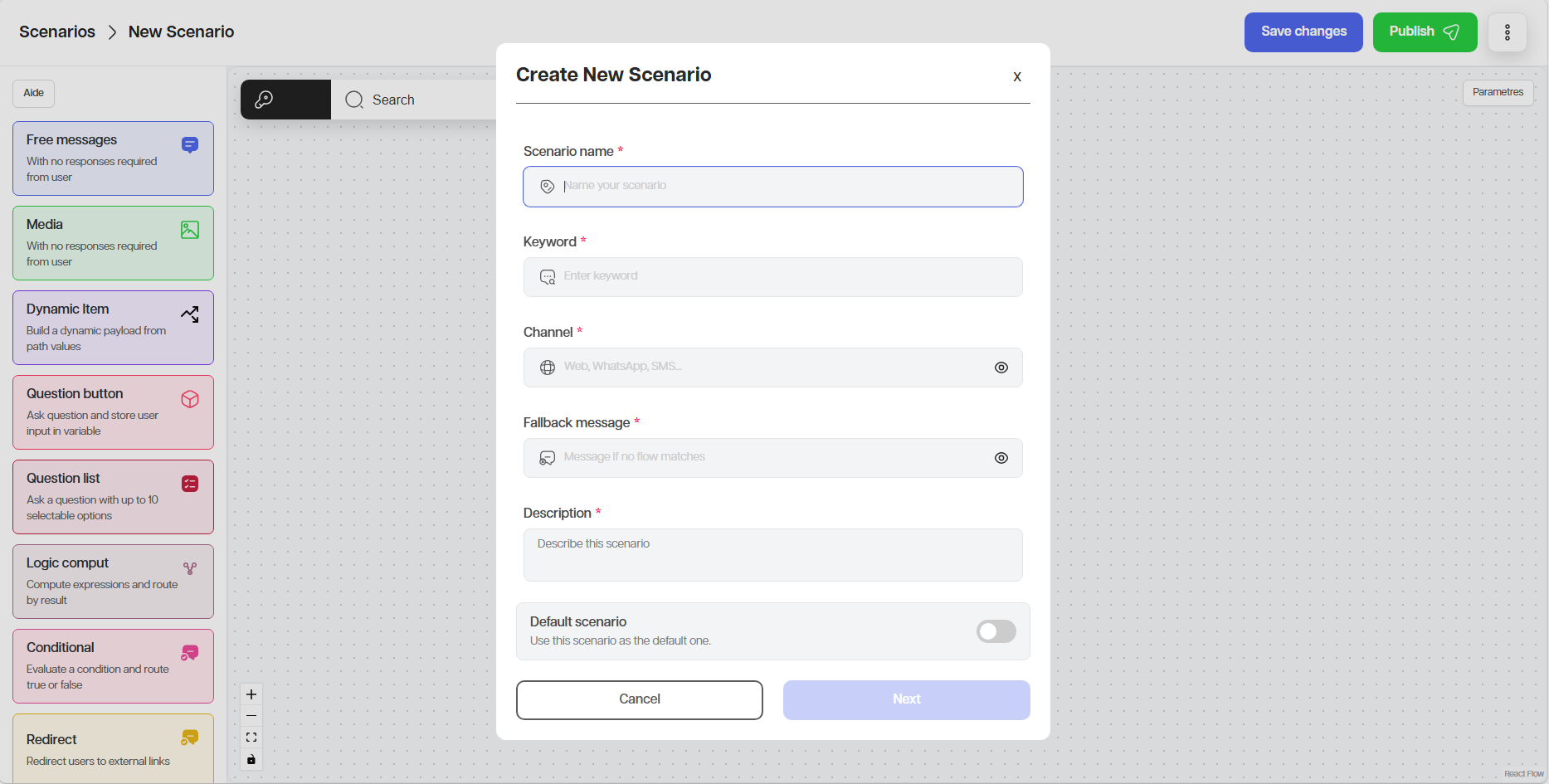
Task: Click zoom out minus control on canvas
Action: point(251,716)
